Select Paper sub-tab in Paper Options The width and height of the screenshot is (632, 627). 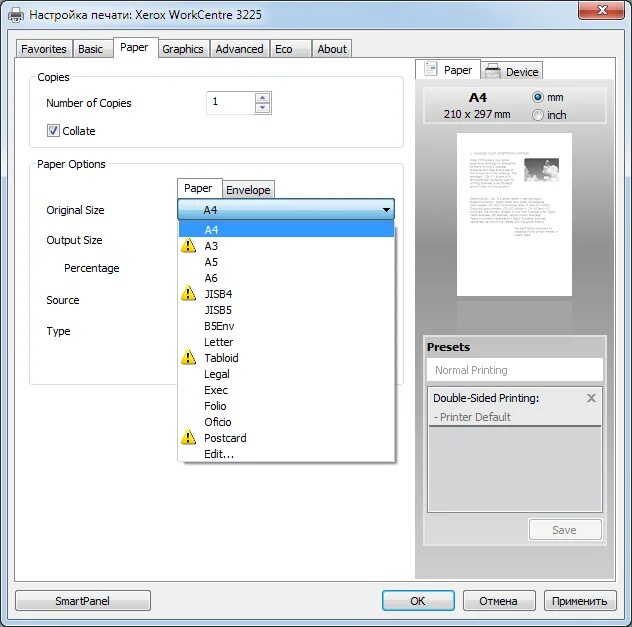198,188
